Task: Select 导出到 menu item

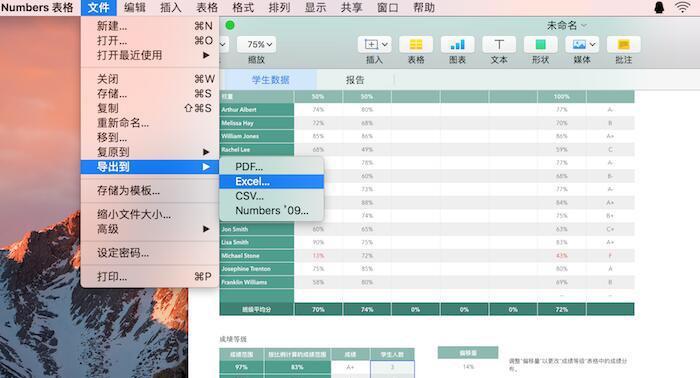Action: point(150,167)
